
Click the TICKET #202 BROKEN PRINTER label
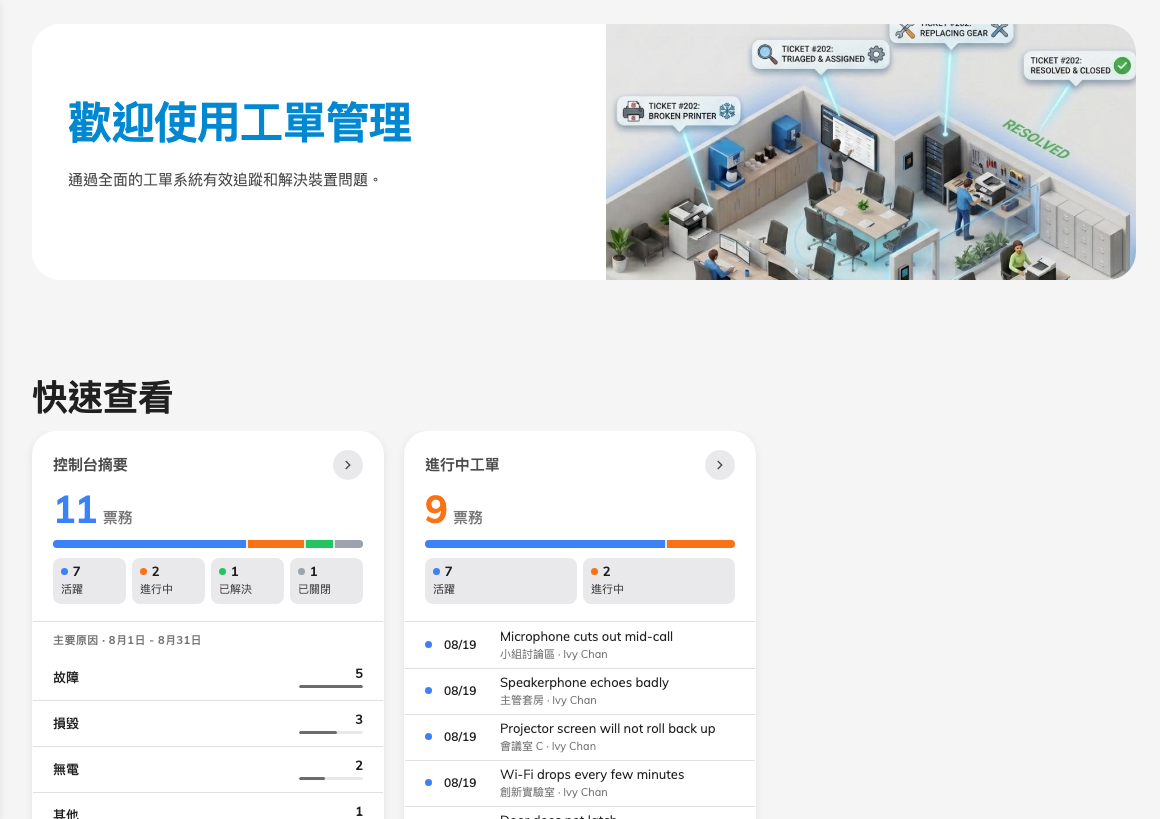click(679, 111)
